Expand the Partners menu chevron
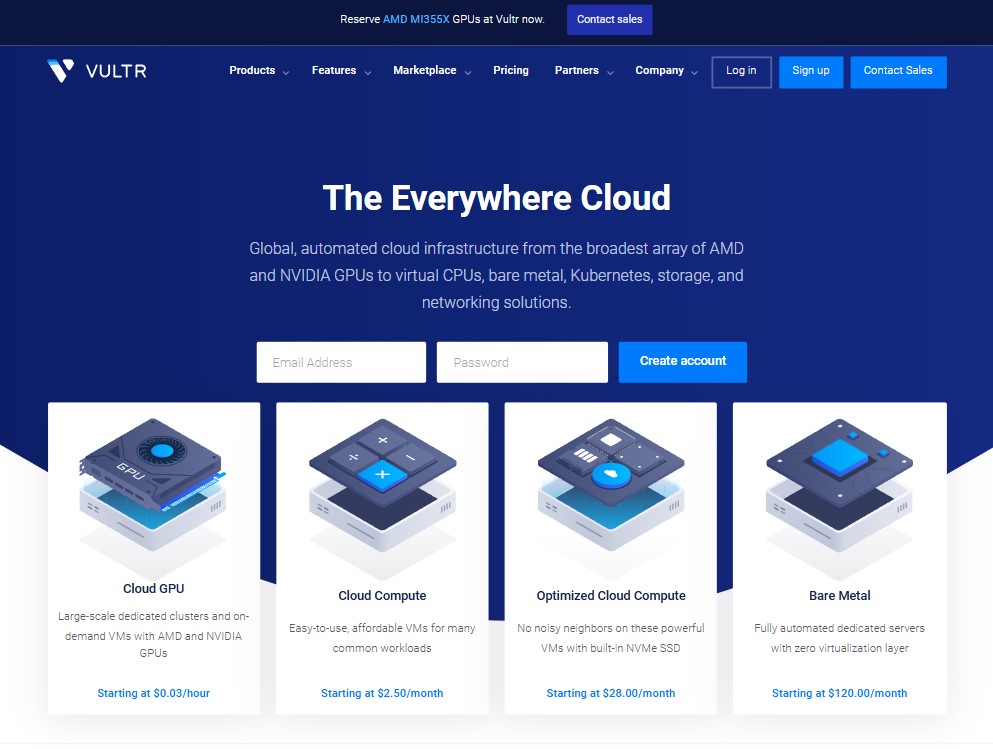Screen dimensions: 993x749 click(x=610, y=73)
